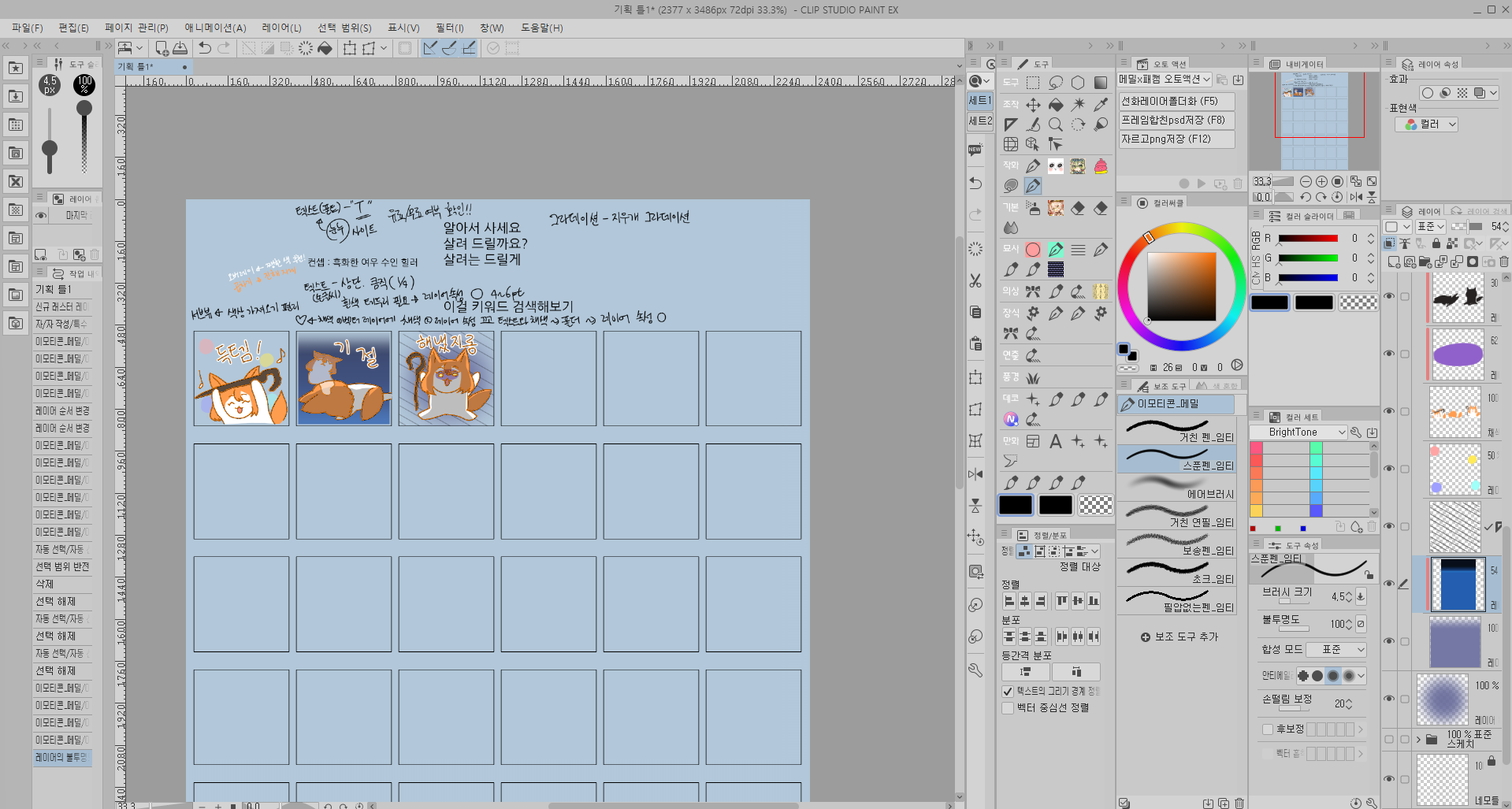This screenshot has width=1512, height=809.
Task: Click the cut scissors icon in command bar
Action: tap(975, 280)
